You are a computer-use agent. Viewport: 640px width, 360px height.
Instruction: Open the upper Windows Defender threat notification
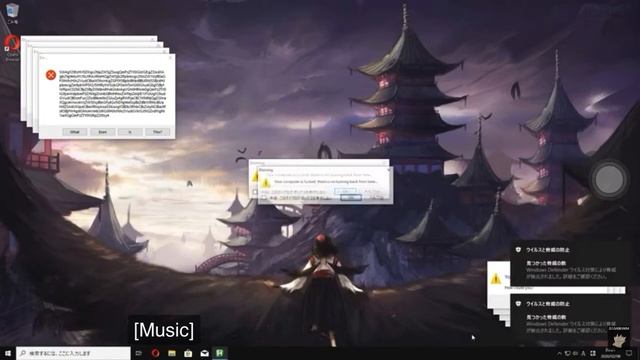568,264
